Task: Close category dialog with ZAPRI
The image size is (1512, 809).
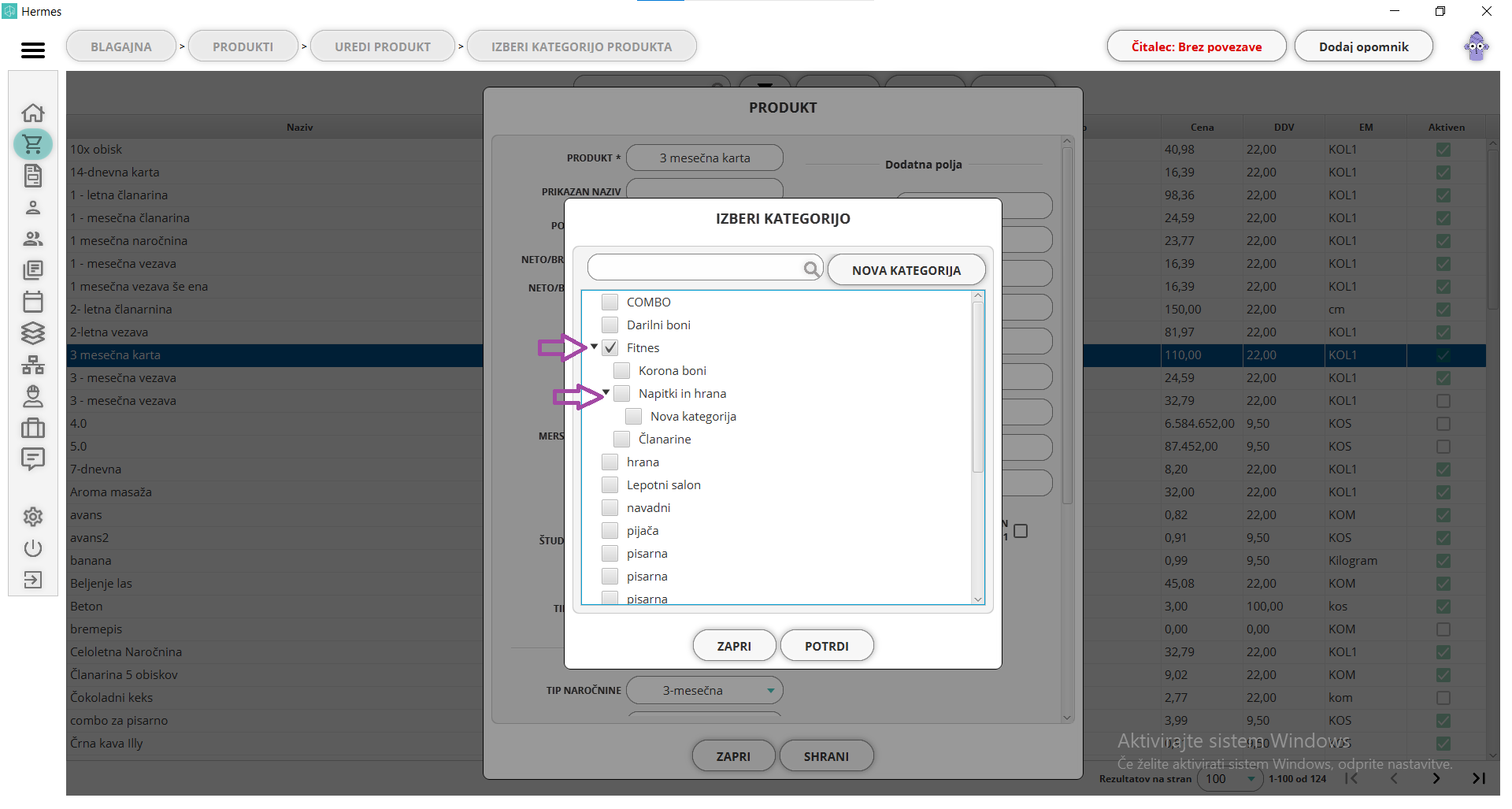Action: coord(734,646)
